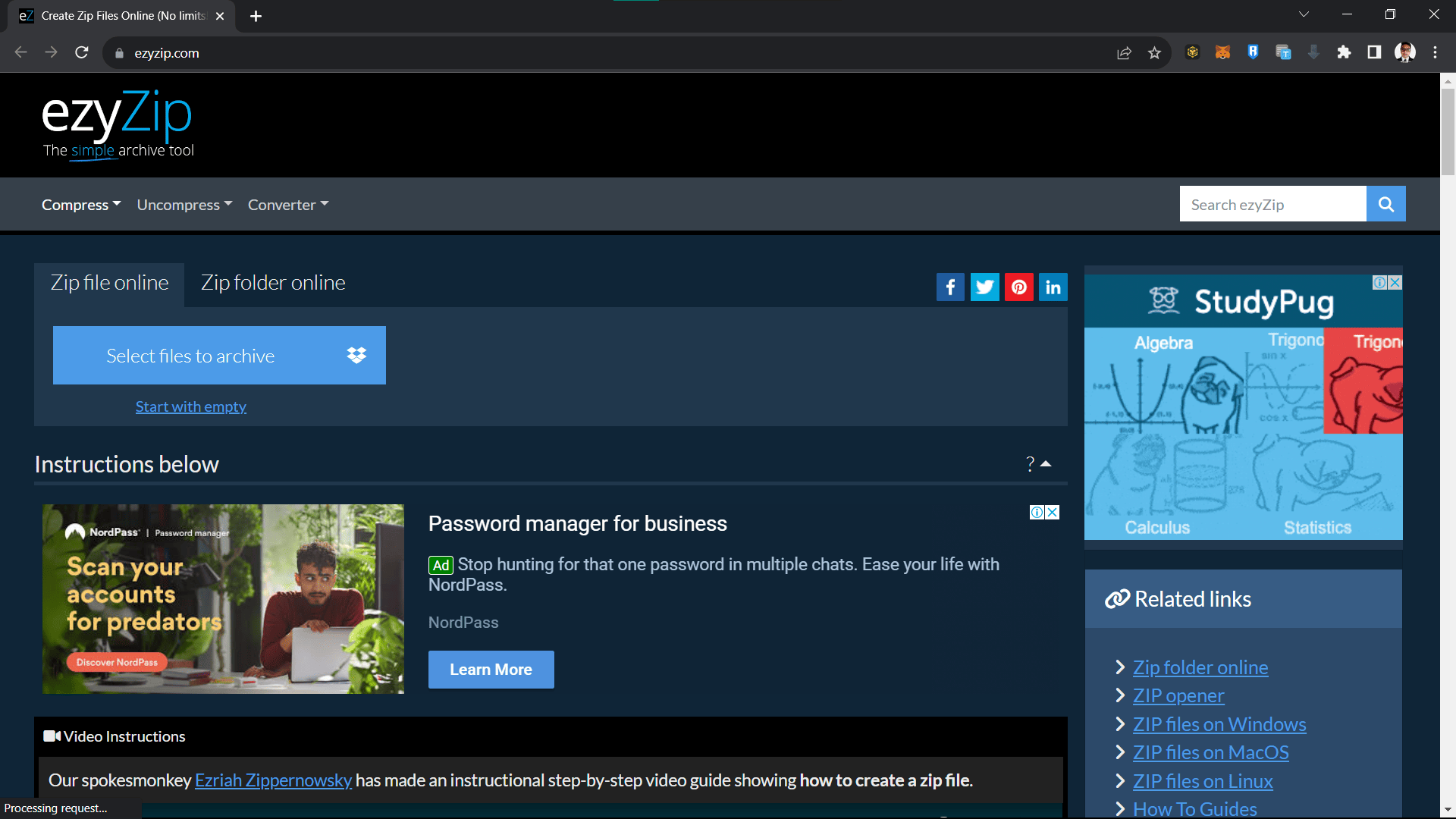Select the Zip file online tab
Viewport: 1456px width, 819px height.
109,282
